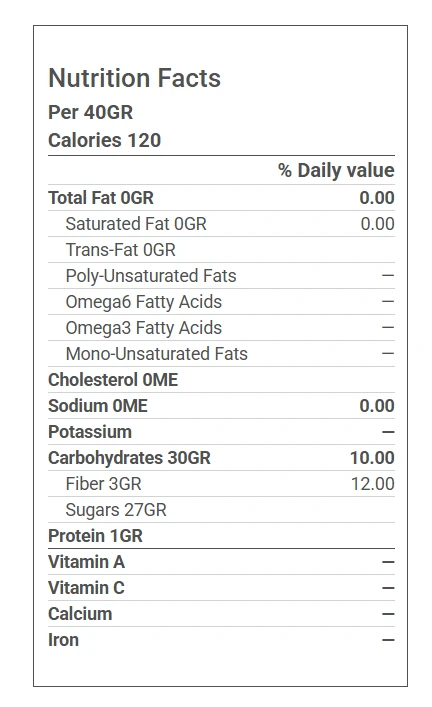Click the Sodium 0ME label
Screen dimensions: 432x707
[98, 406]
